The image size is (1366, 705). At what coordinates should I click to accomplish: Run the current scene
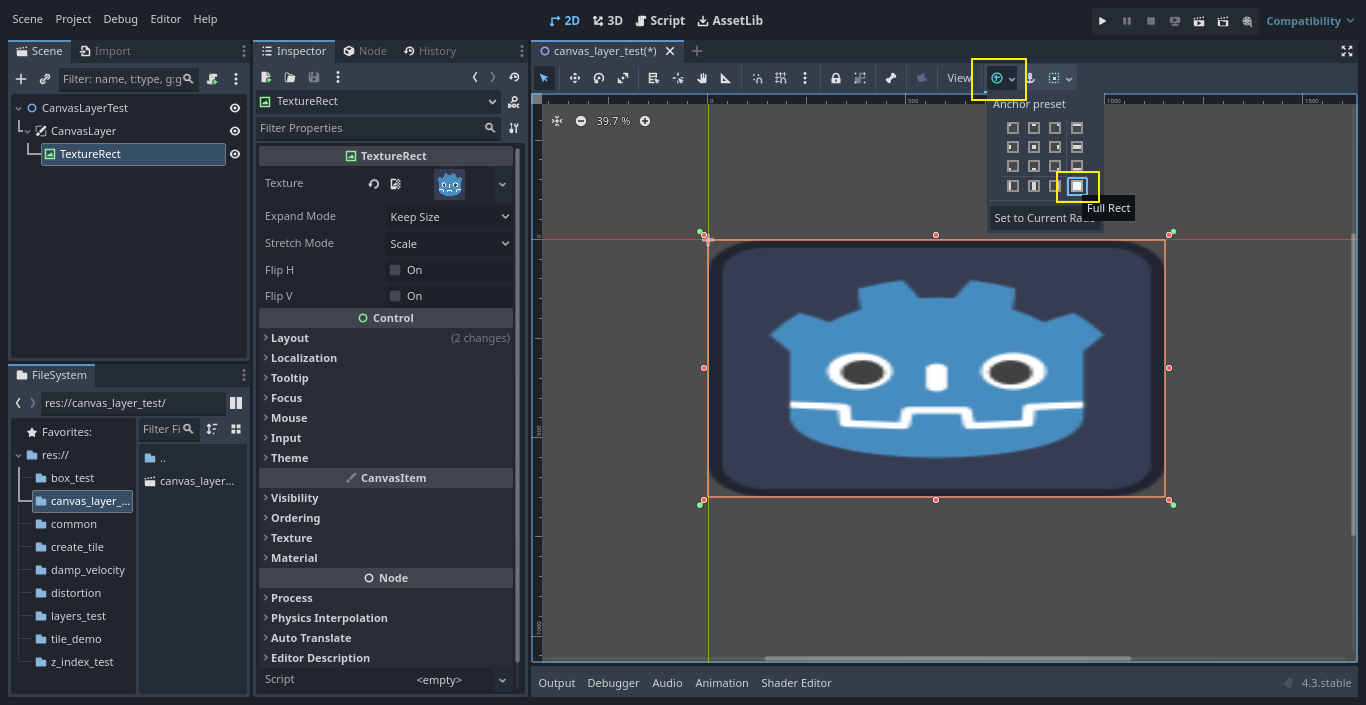click(1199, 20)
